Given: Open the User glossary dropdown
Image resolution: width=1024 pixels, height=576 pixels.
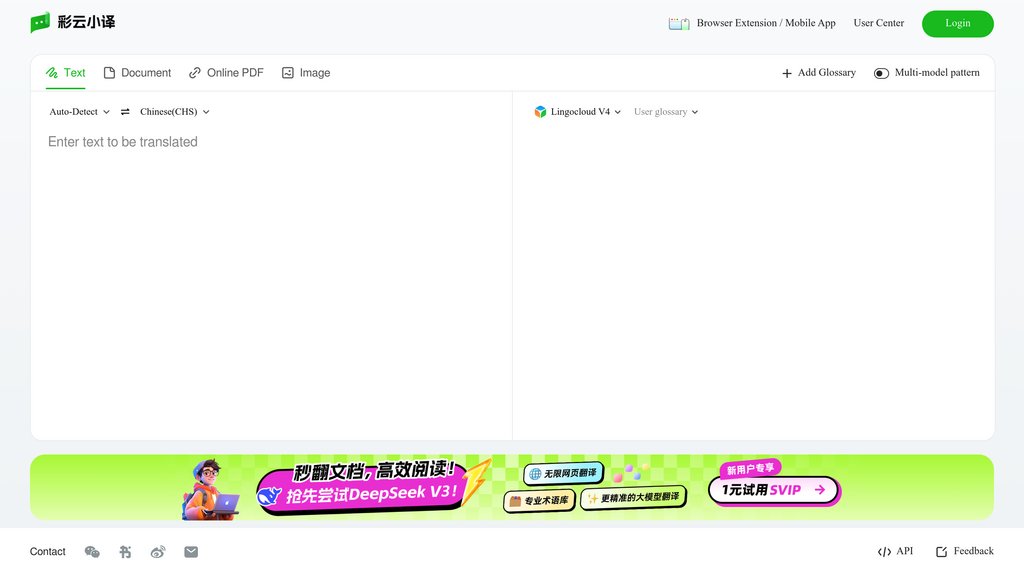Looking at the screenshot, I should 666,112.
